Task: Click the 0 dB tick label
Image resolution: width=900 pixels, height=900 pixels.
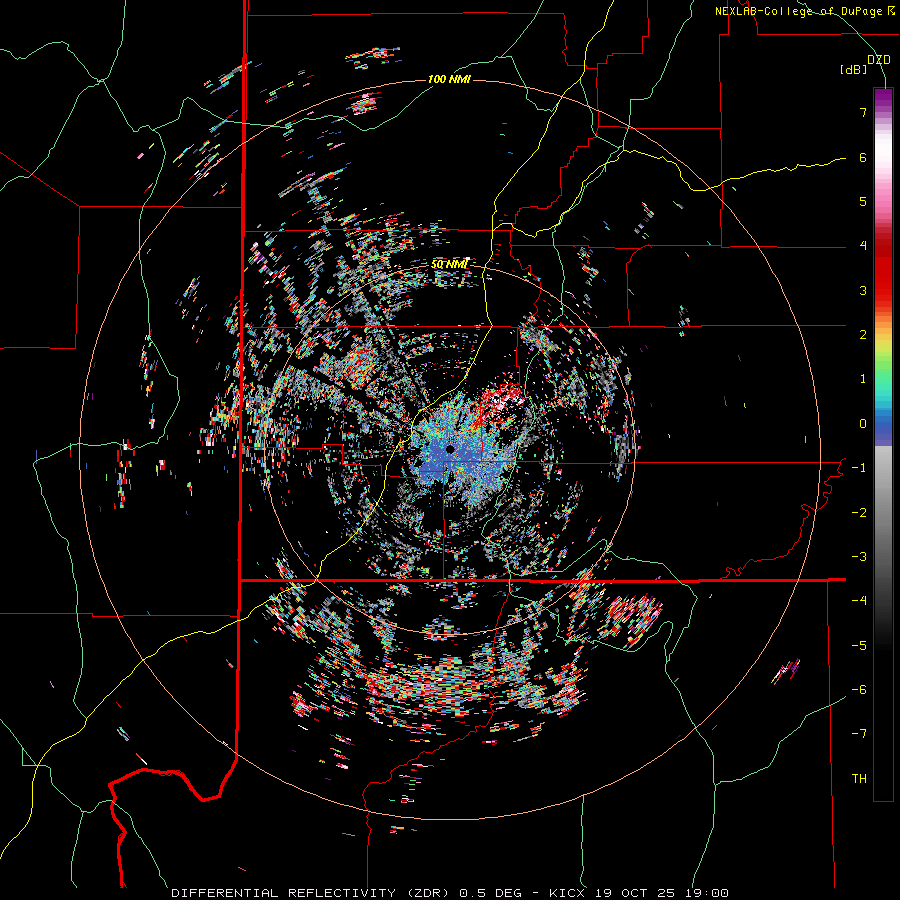Action: [x=863, y=424]
